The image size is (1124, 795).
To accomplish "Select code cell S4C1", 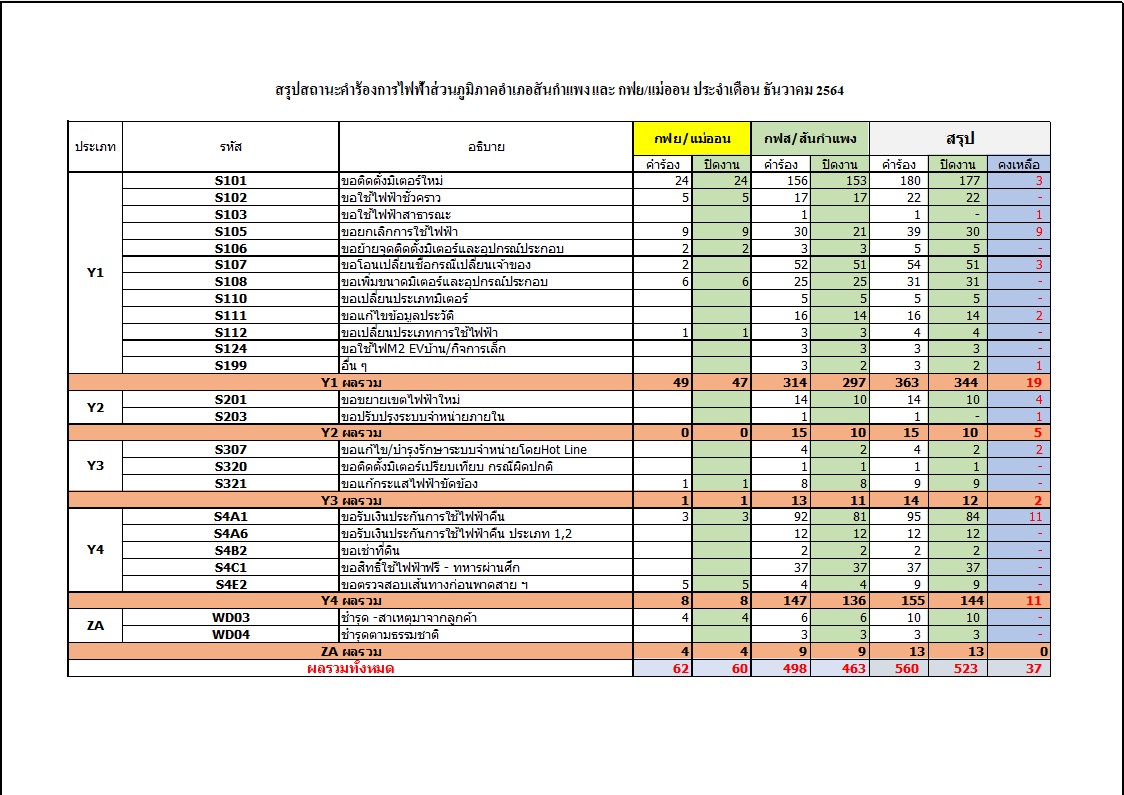I will click(x=231, y=567).
